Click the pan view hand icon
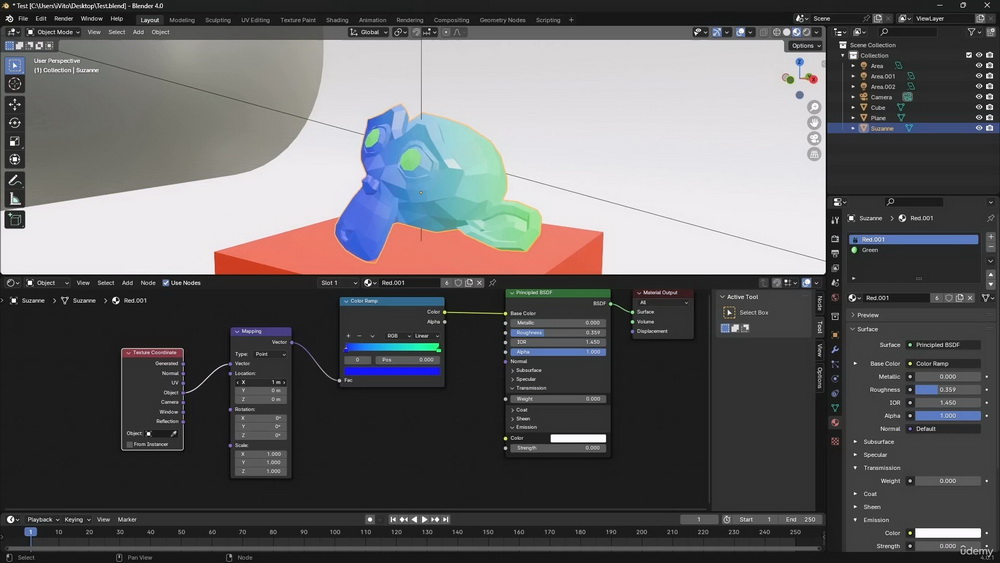 coord(814,122)
